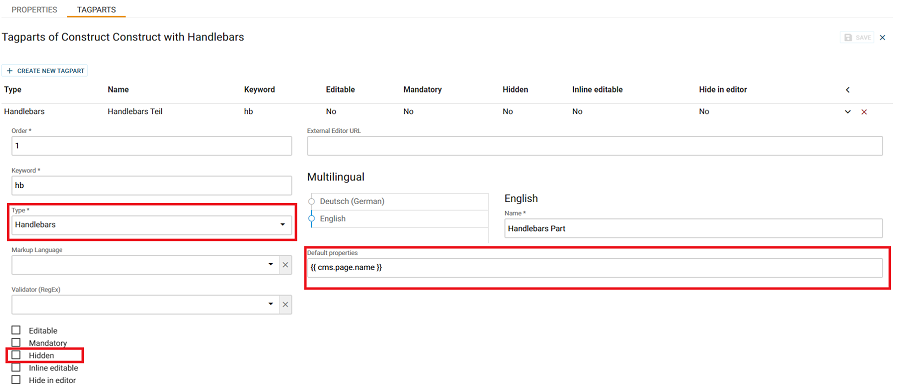
Task: Open the Type dropdown showing Handlebars
Action: point(152,224)
